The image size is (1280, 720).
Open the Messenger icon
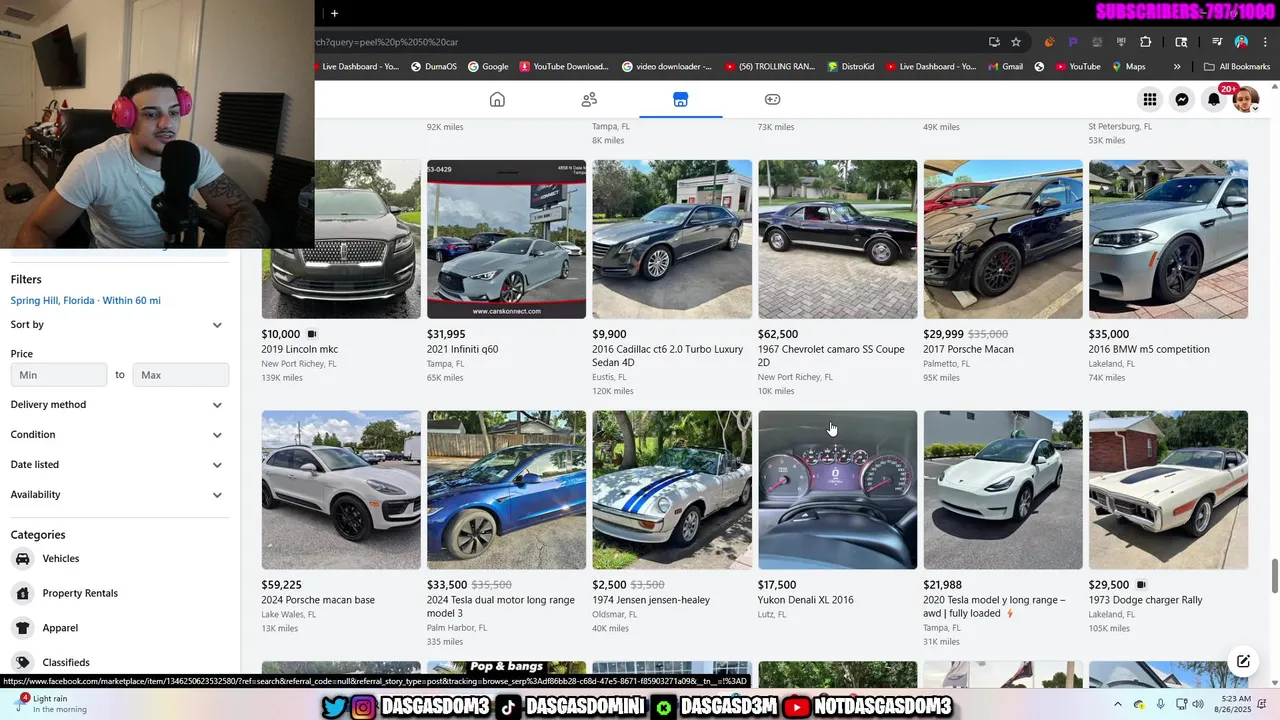(x=1182, y=99)
